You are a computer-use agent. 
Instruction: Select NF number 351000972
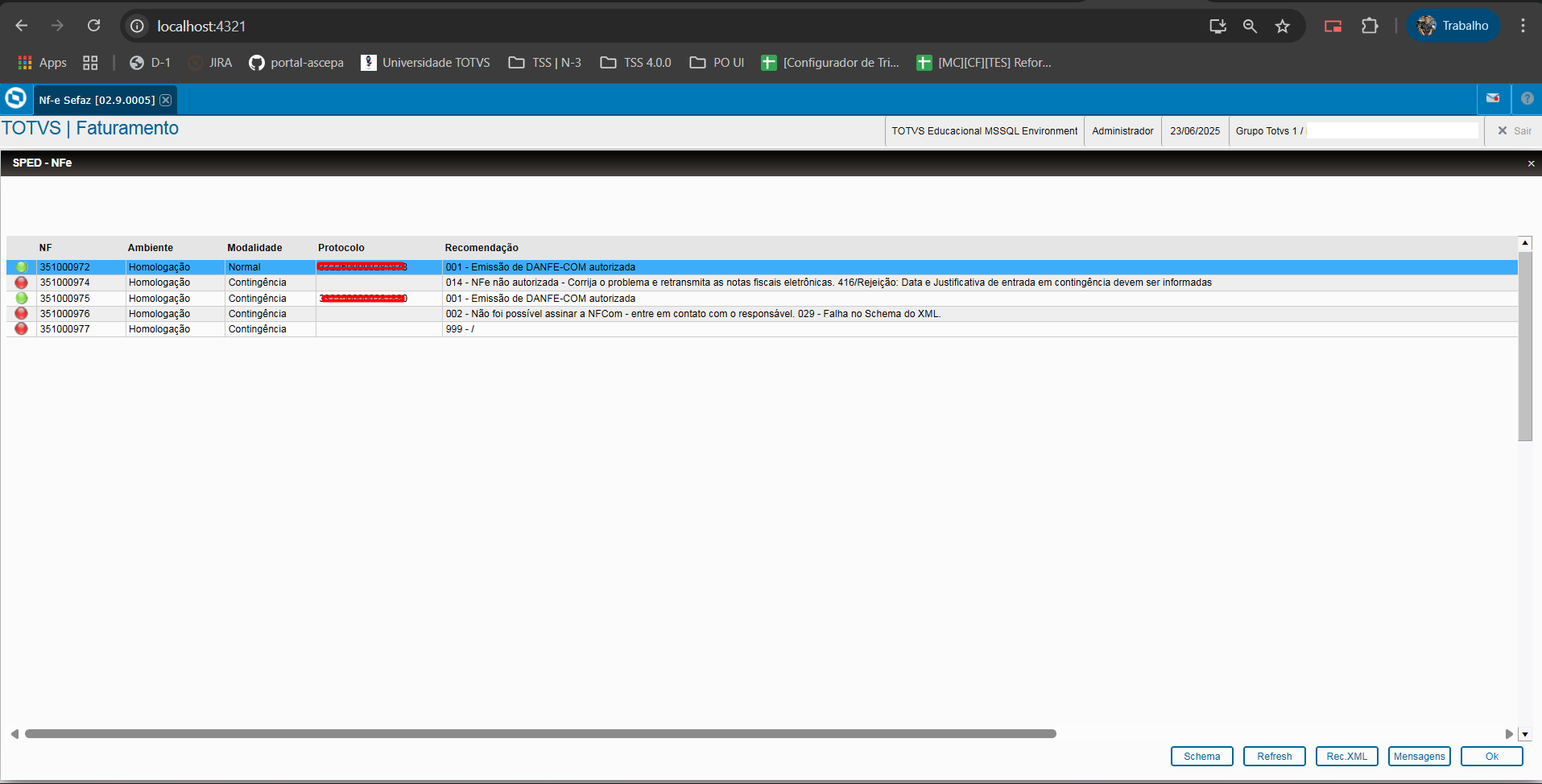65,267
